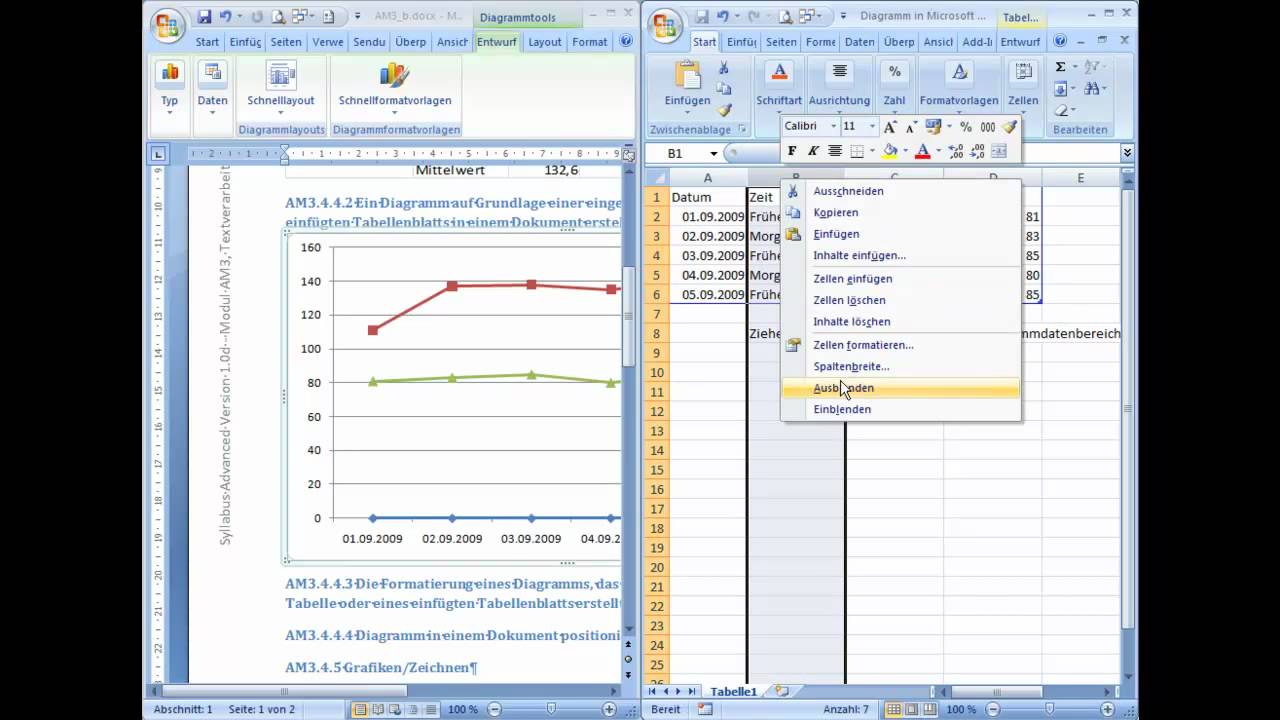Open Daten tab in Excel ribbon
Viewport: 1280px width, 720px height.
(859, 42)
